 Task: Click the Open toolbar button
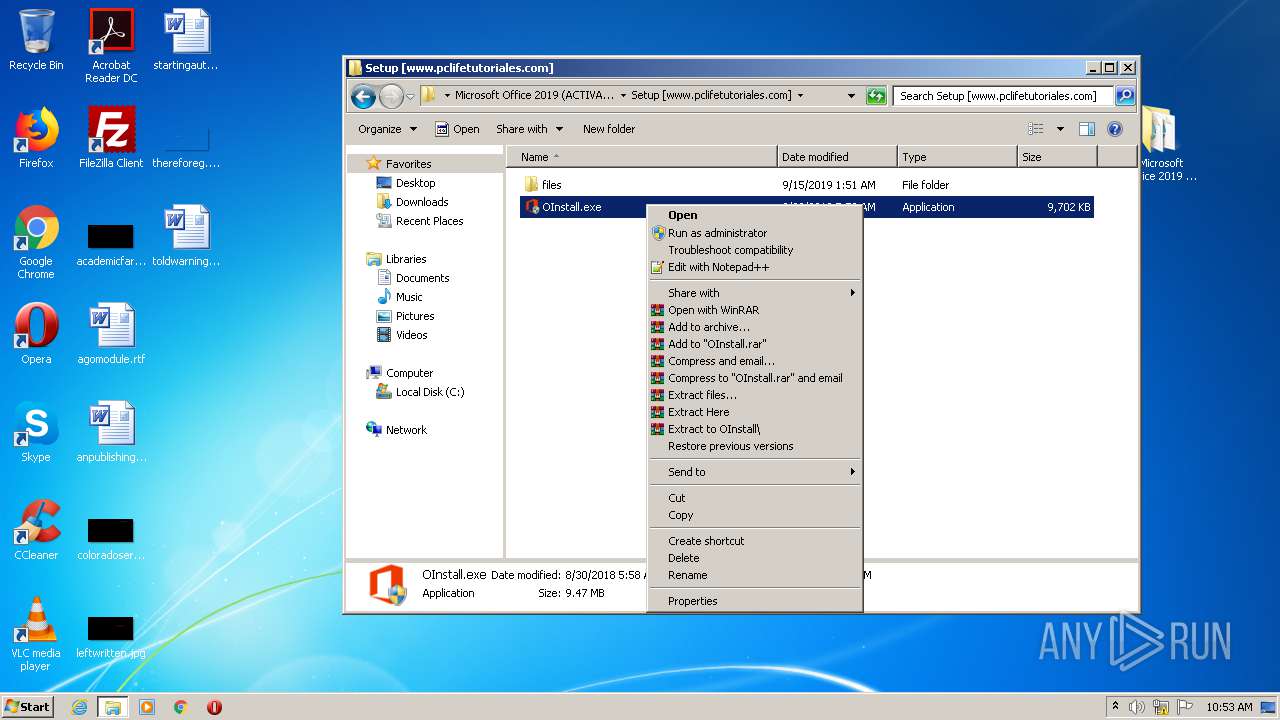pos(457,129)
